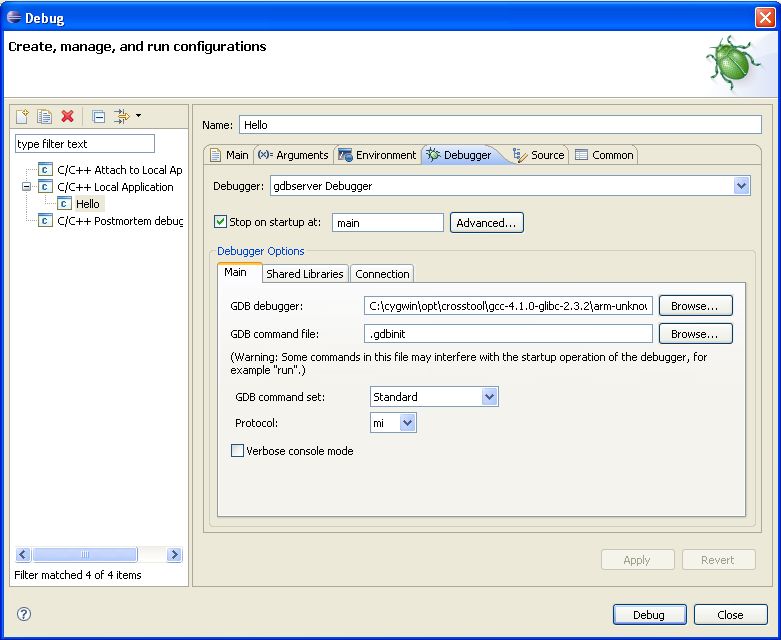Open the Debugger type dropdown

point(741,186)
